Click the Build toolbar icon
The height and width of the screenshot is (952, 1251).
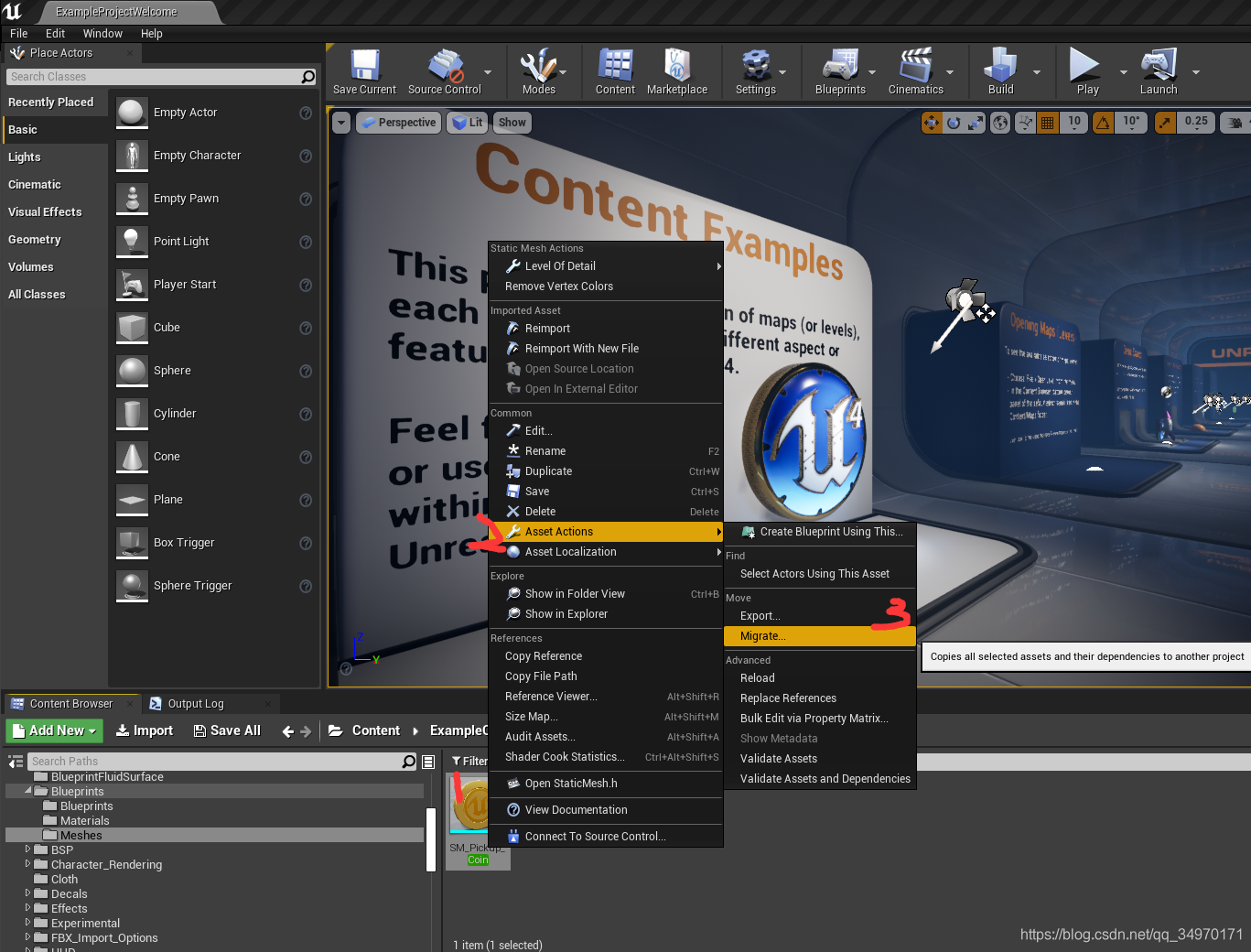point(1000,71)
